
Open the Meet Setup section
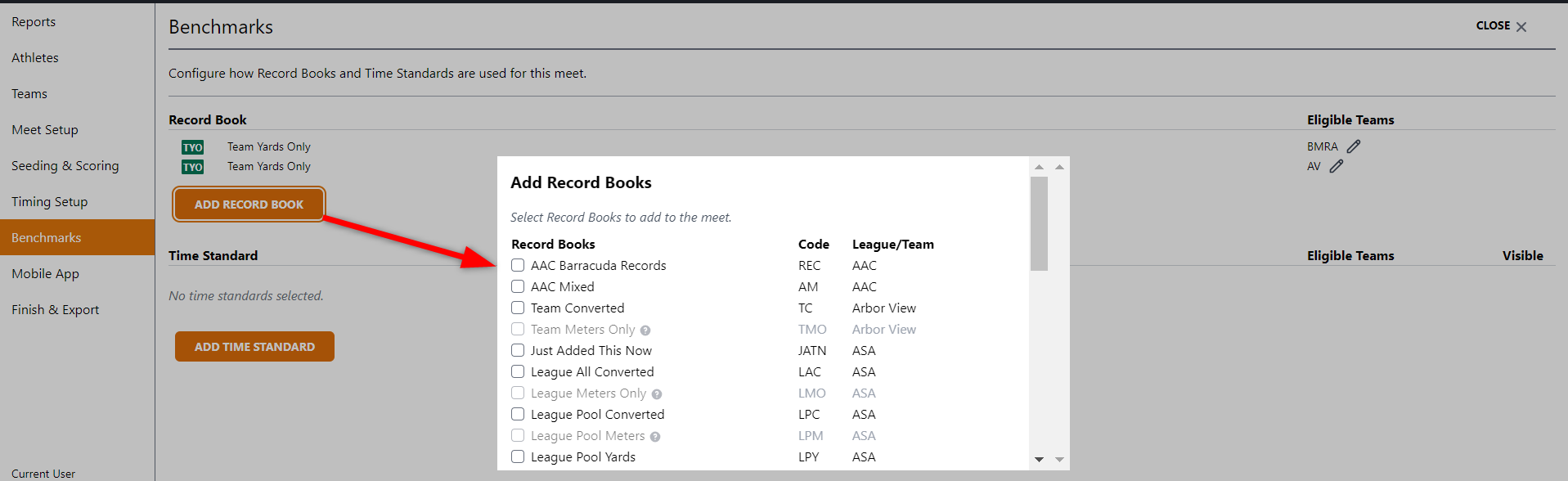[45, 129]
